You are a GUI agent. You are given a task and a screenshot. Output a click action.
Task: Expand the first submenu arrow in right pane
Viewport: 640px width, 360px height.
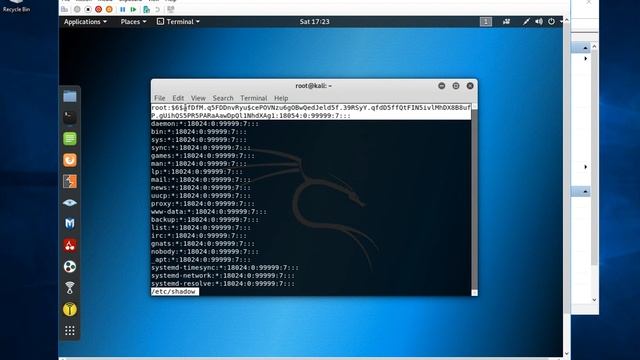coord(586,59)
